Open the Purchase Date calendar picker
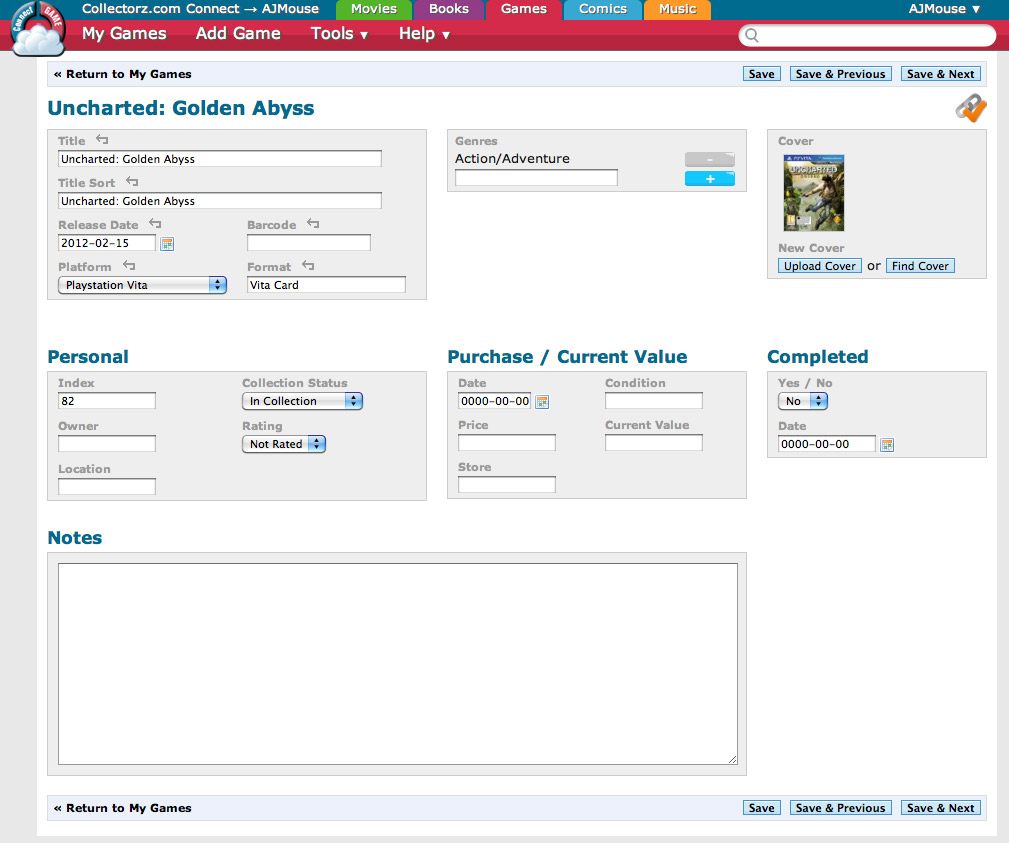 tap(542, 402)
